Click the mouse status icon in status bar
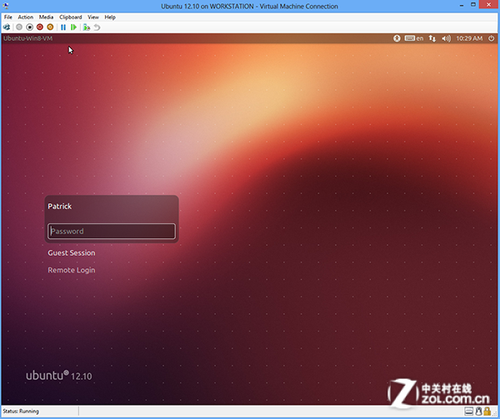 pos(478,411)
